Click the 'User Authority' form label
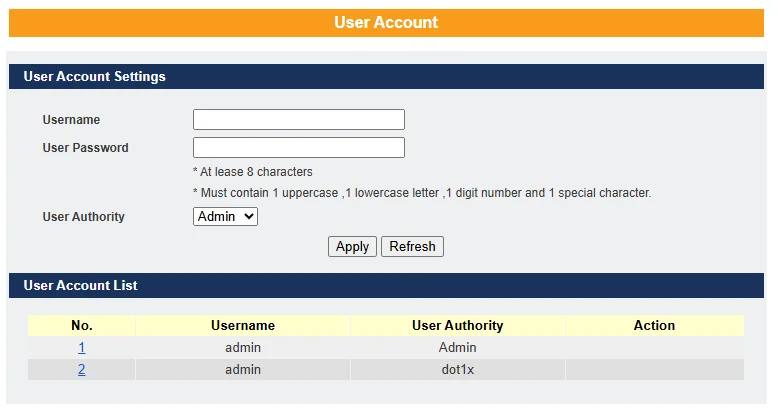Viewport: 778px width, 420px height. pyautogui.click(x=83, y=217)
